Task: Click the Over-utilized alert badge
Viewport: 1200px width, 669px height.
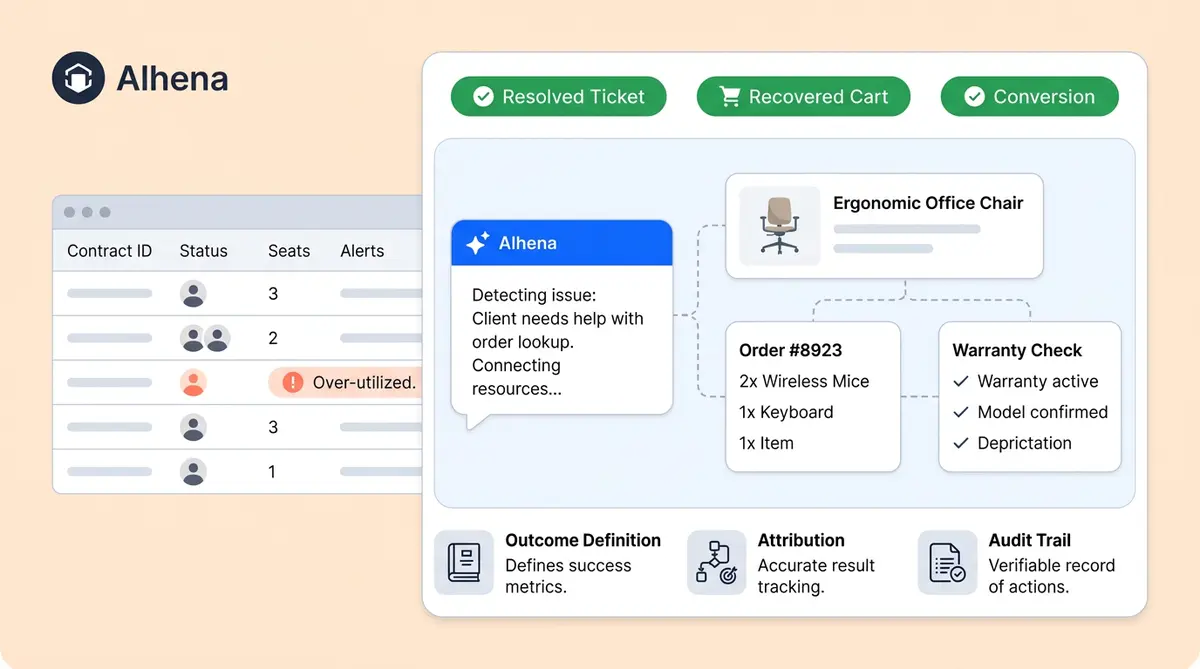Action: [x=346, y=382]
